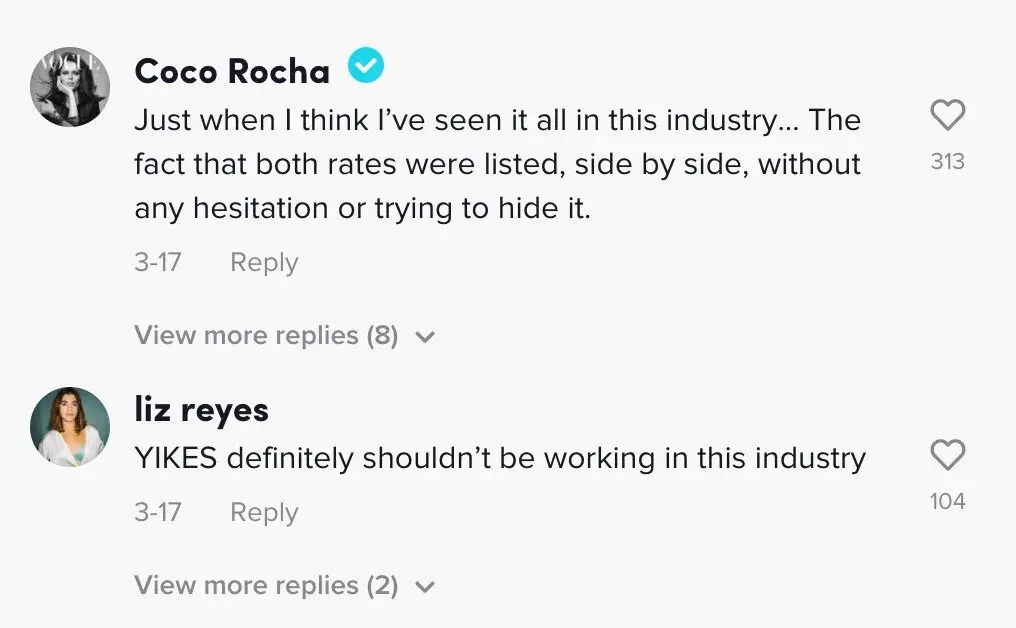The height and width of the screenshot is (628, 1016).
Task: Expand replies using the chevron beside (2)
Action: [425, 587]
